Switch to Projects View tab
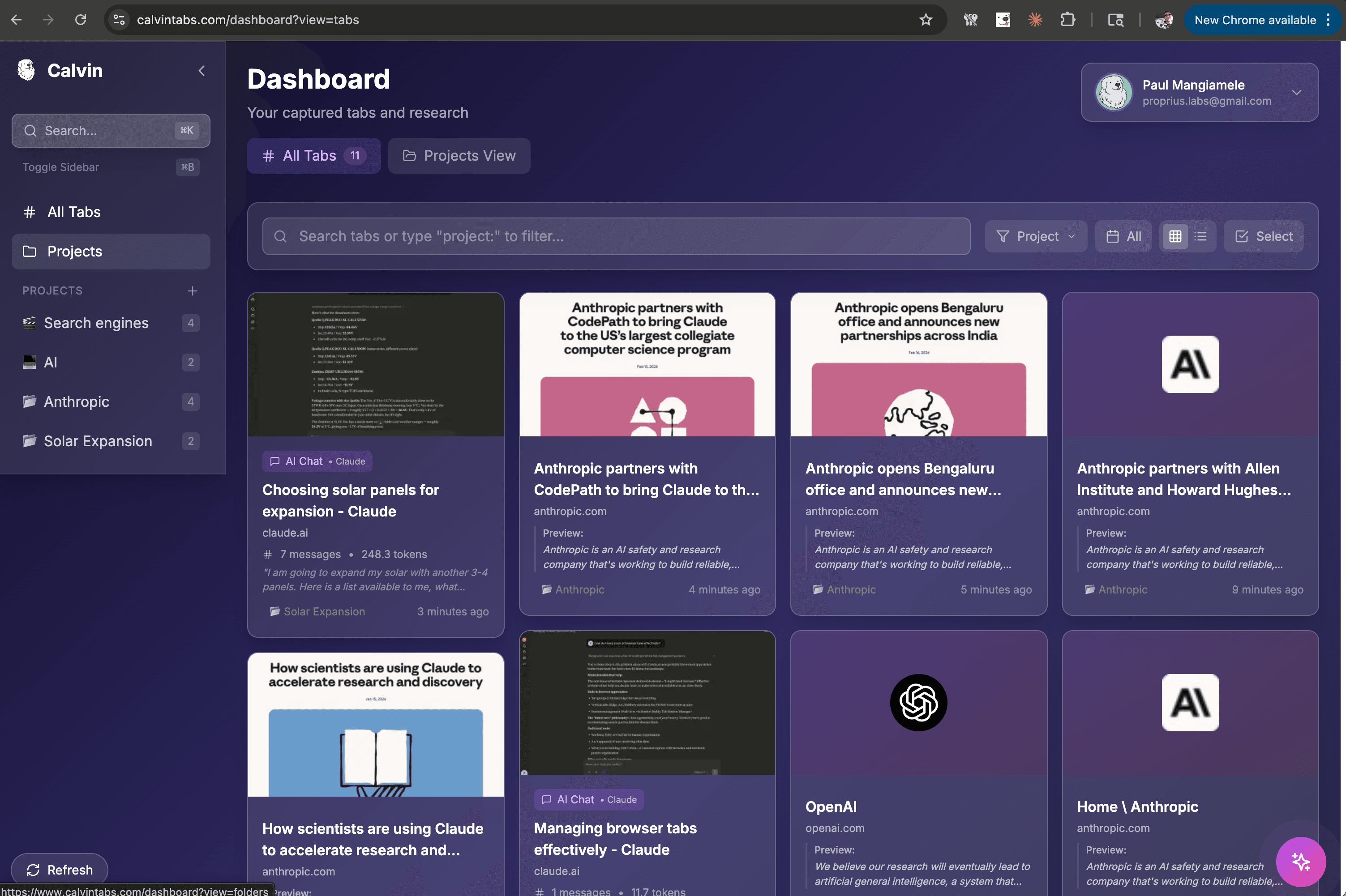The image size is (1346, 896). click(459, 155)
